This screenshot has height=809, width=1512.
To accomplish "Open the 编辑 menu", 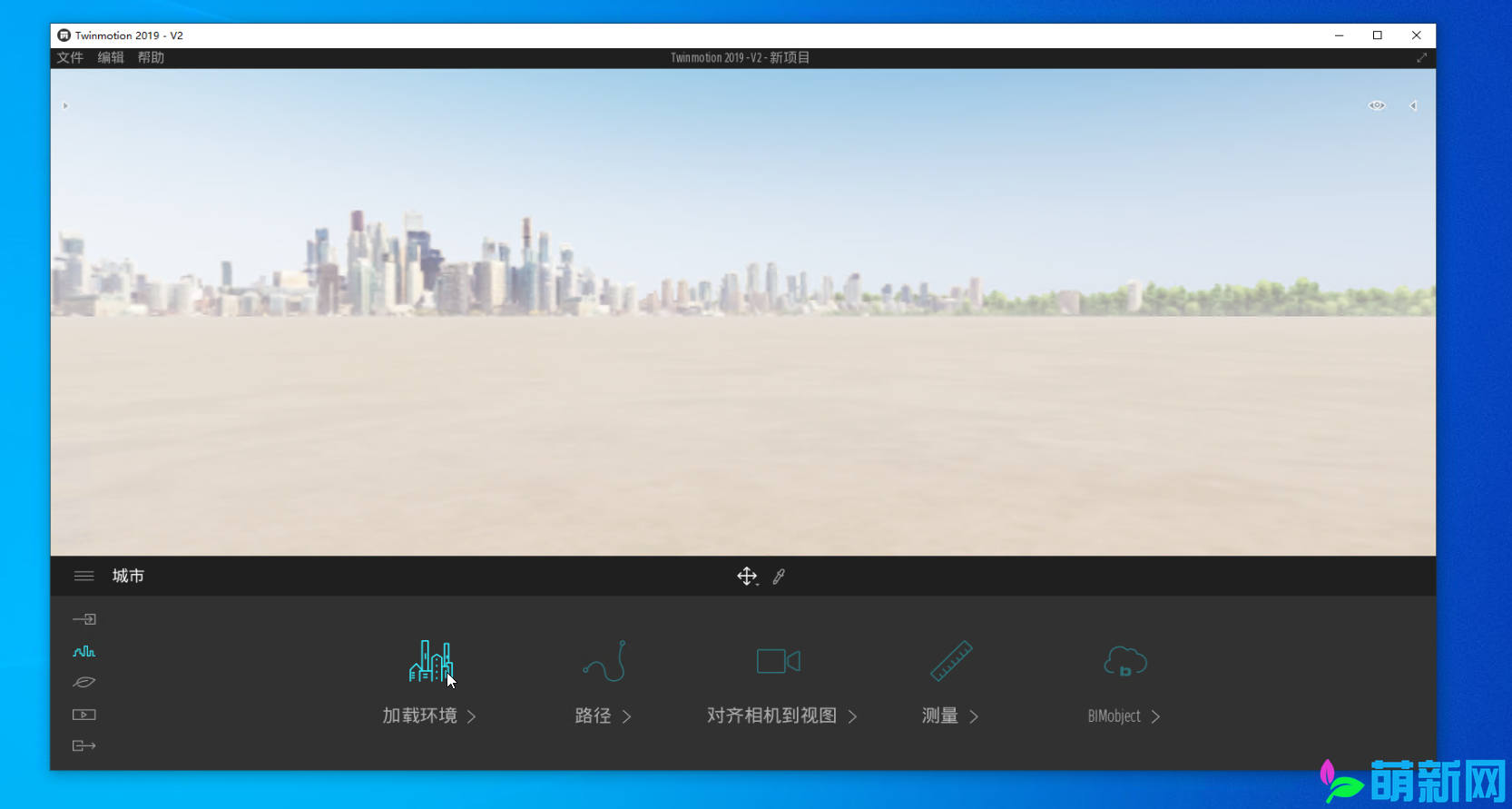I will tap(111, 57).
